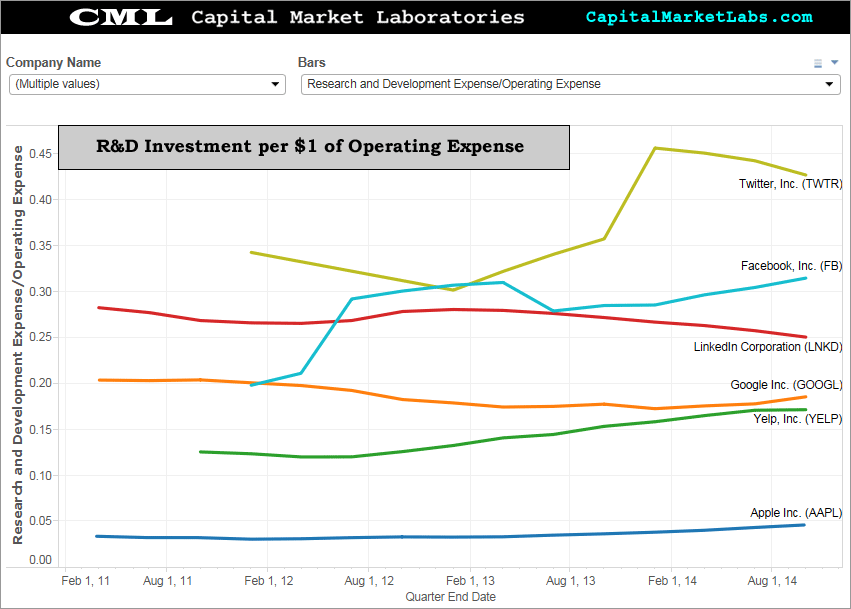Click the 0.35 y-axis value
This screenshot has height=609, width=851.
point(40,246)
